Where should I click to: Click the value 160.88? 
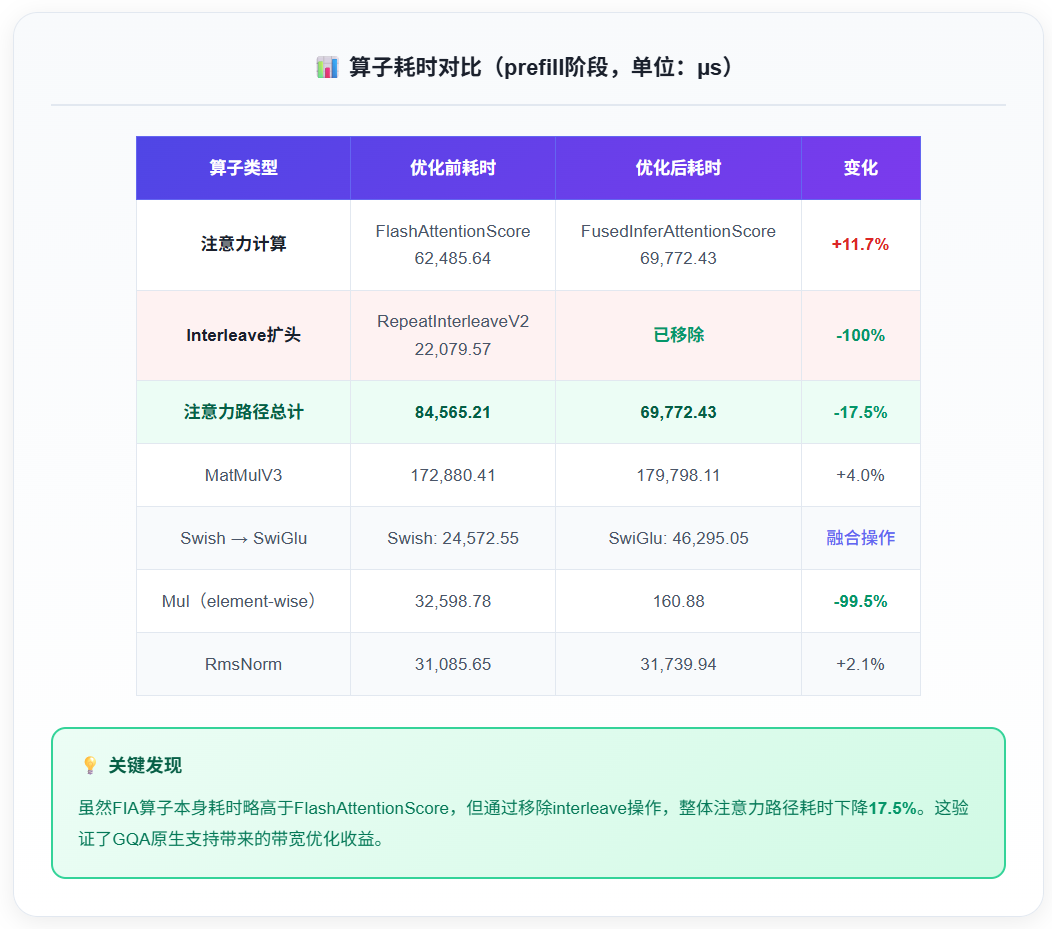(678, 601)
